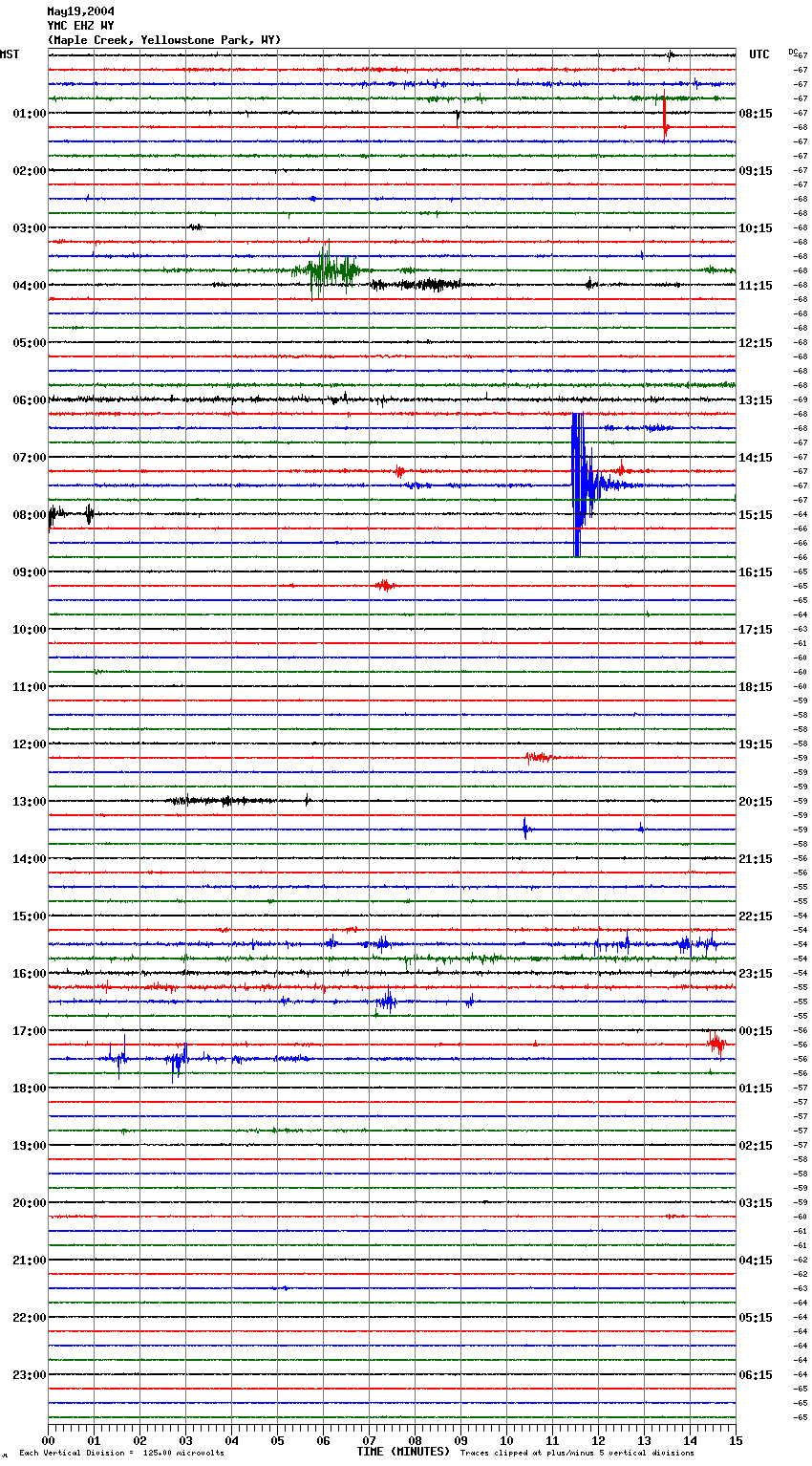
Task: Click the 15:15 UTC time label
Action: pos(756,515)
